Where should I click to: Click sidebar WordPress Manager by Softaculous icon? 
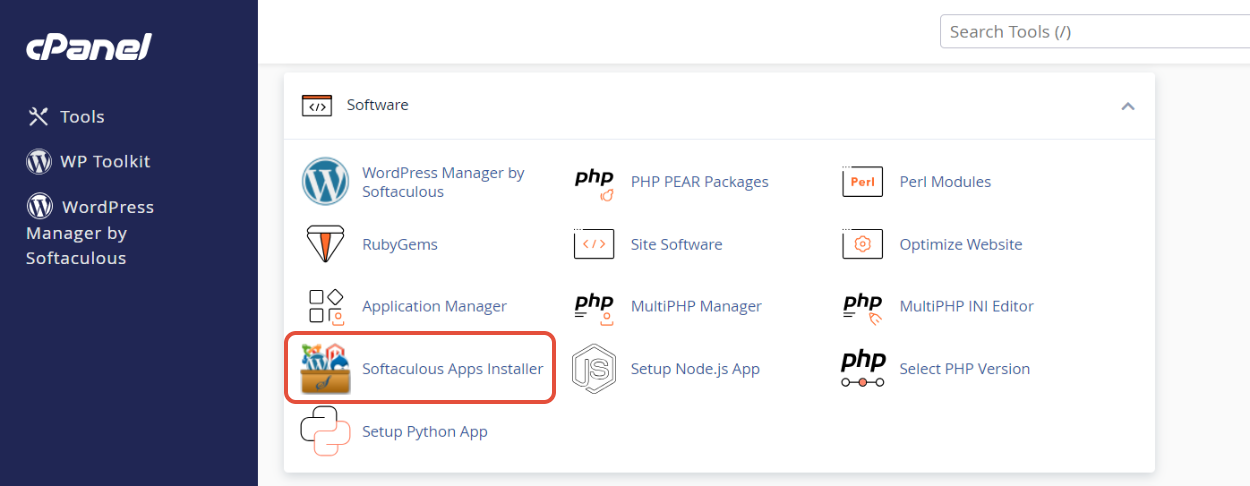click(x=39, y=206)
